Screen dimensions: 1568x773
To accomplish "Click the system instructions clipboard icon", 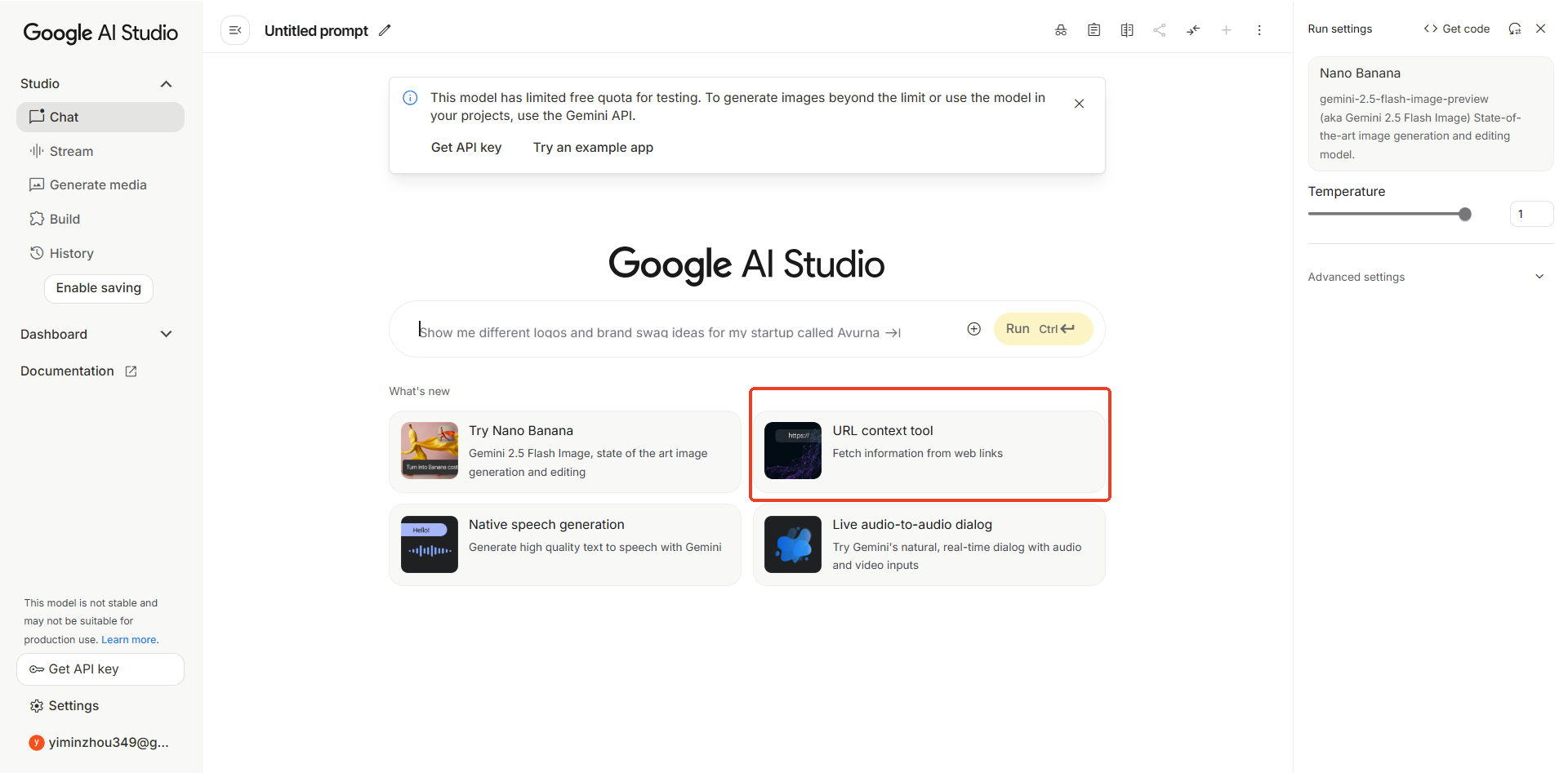I will 1094,29.
